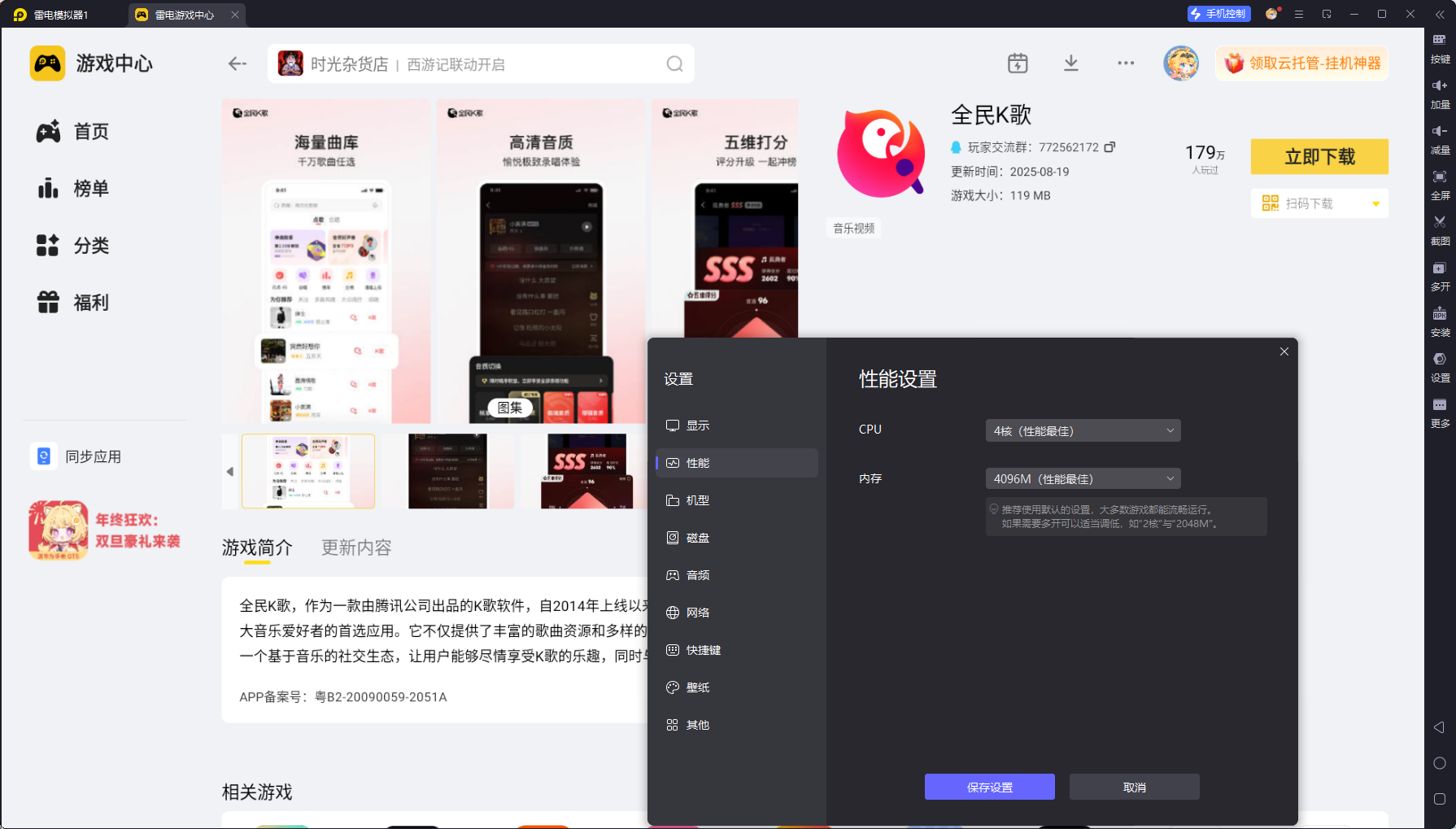Collapse the right sidebar with the double arrow

click(x=1439, y=15)
